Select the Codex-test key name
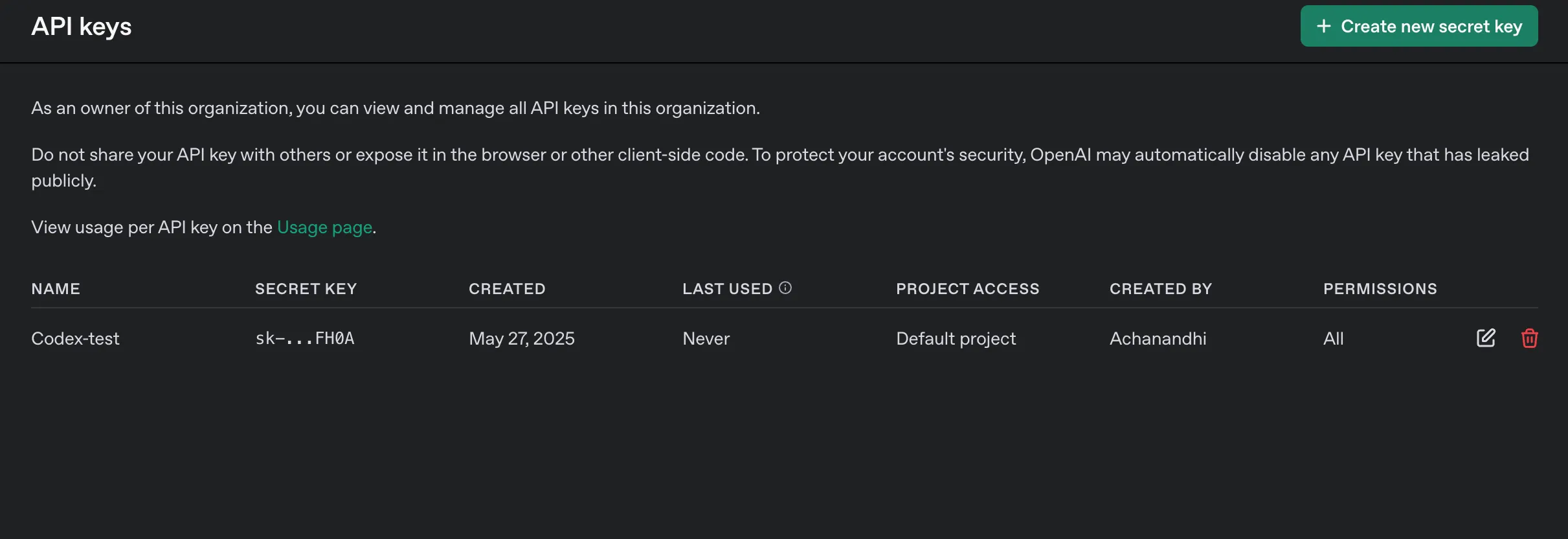This screenshot has height=539, width=1568. (x=75, y=339)
